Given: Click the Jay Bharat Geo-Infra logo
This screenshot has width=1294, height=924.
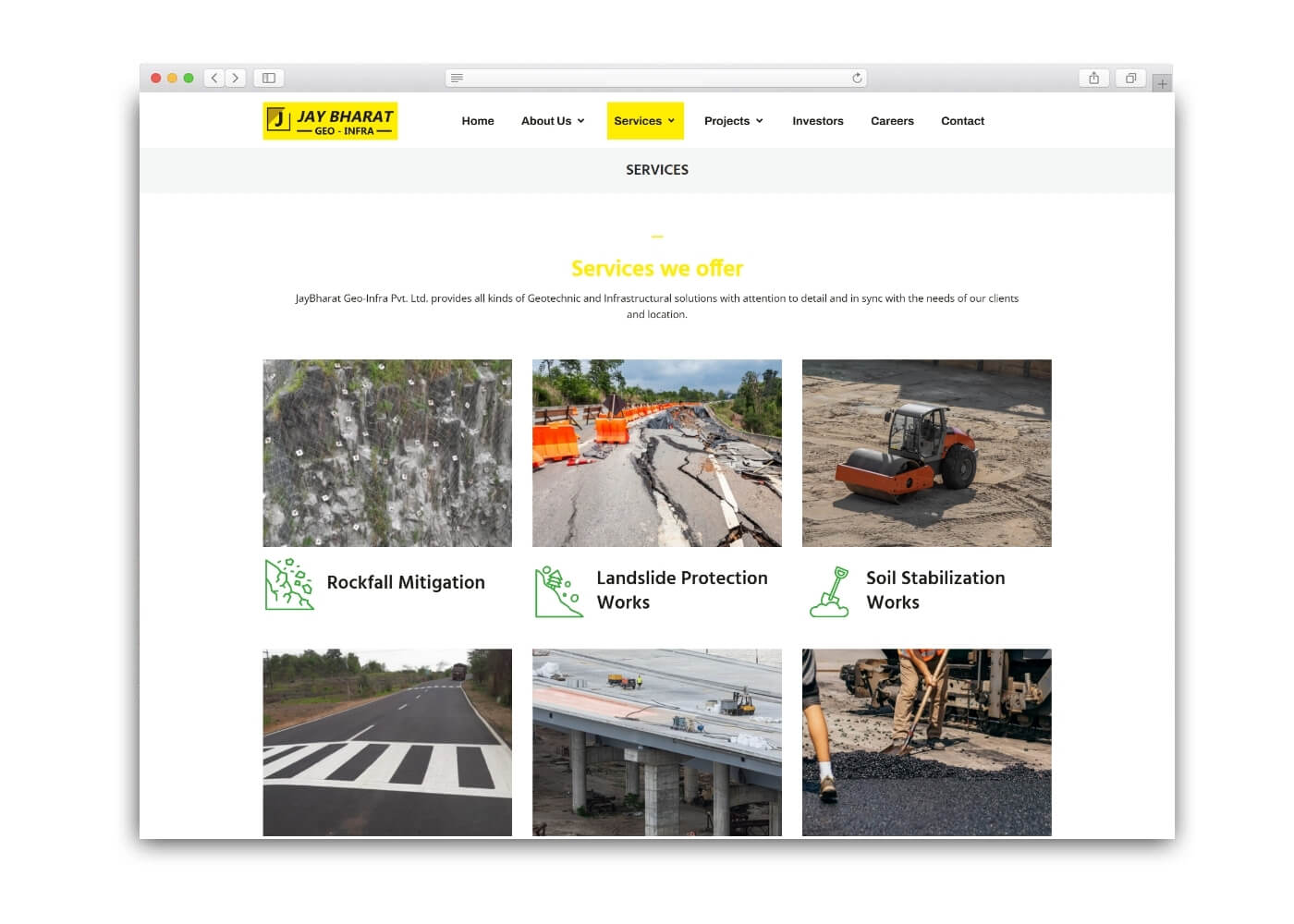Looking at the screenshot, I should [330, 121].
